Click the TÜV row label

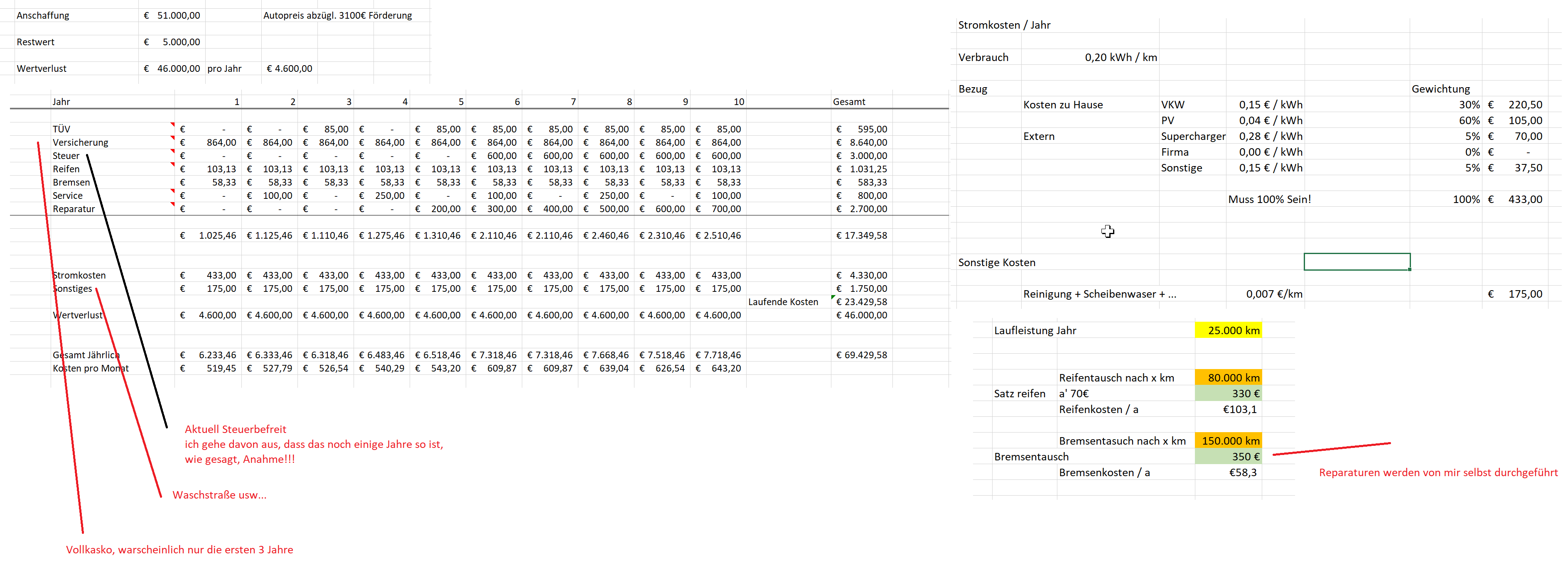point(61,129)
